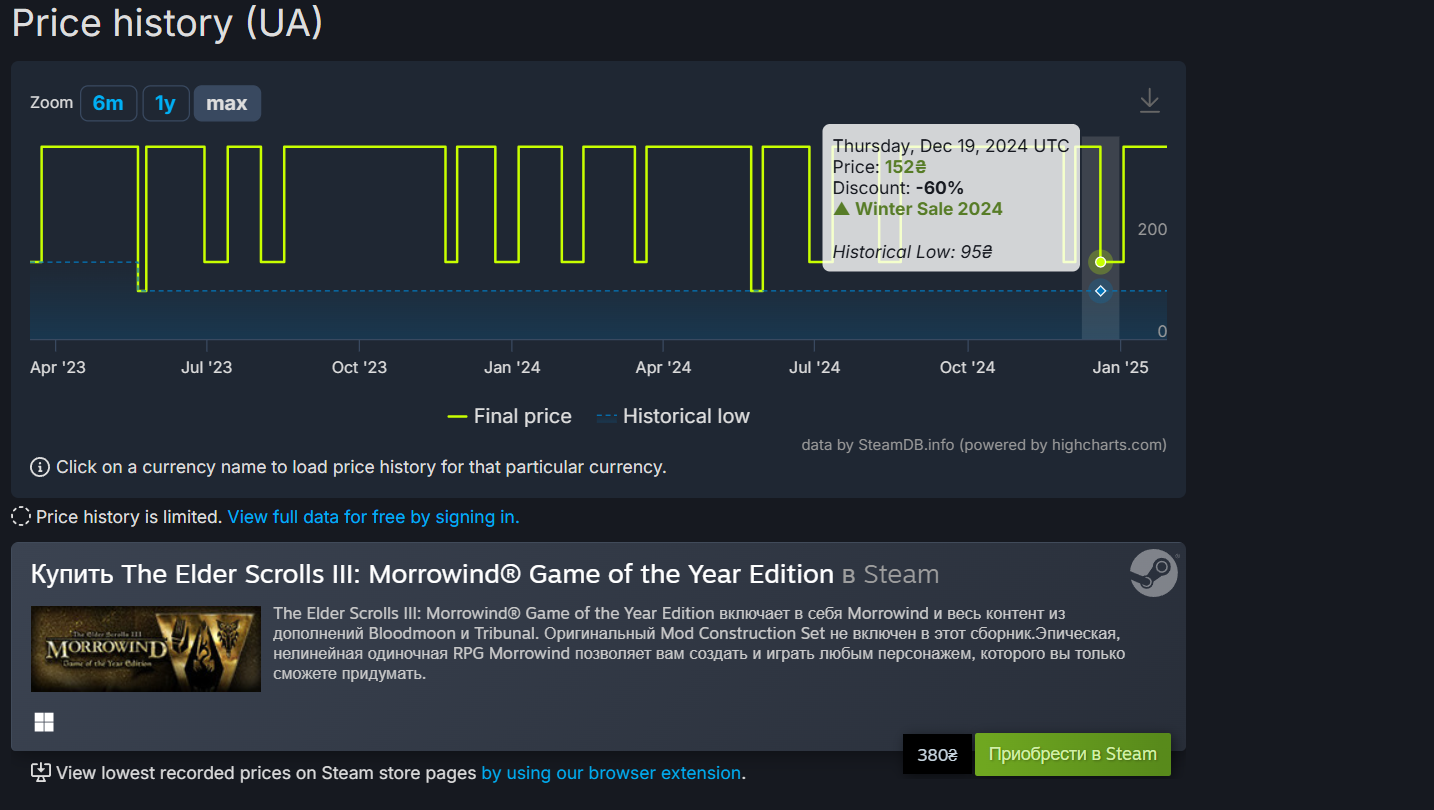Set chart zoom to 6m
Image resolution: width=1434 pixels, height=810 pixels.
[108, 103]
